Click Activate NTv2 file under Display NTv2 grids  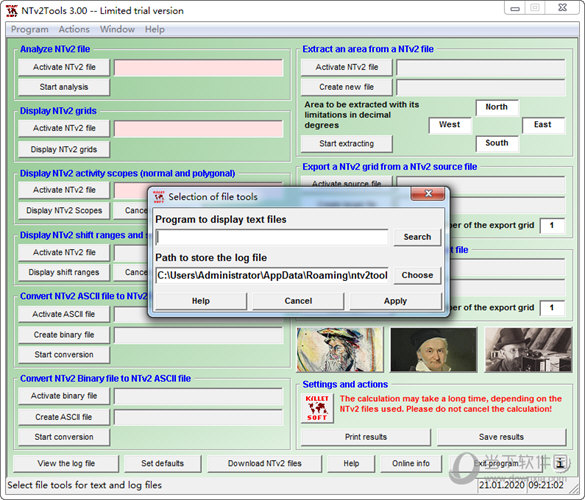point(64,128)
